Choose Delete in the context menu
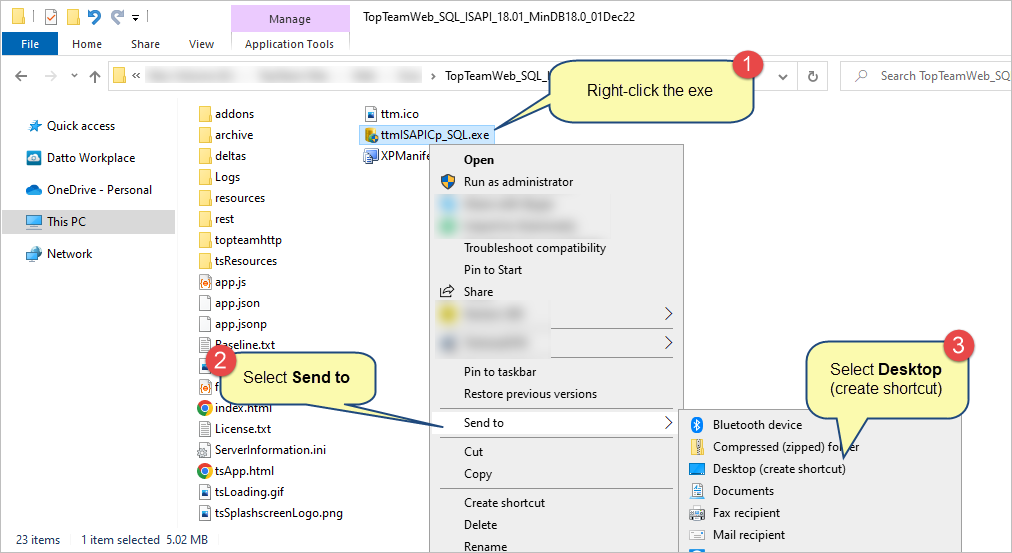The width and height of the screenshot is (1012, 553). tap(480, 525)
